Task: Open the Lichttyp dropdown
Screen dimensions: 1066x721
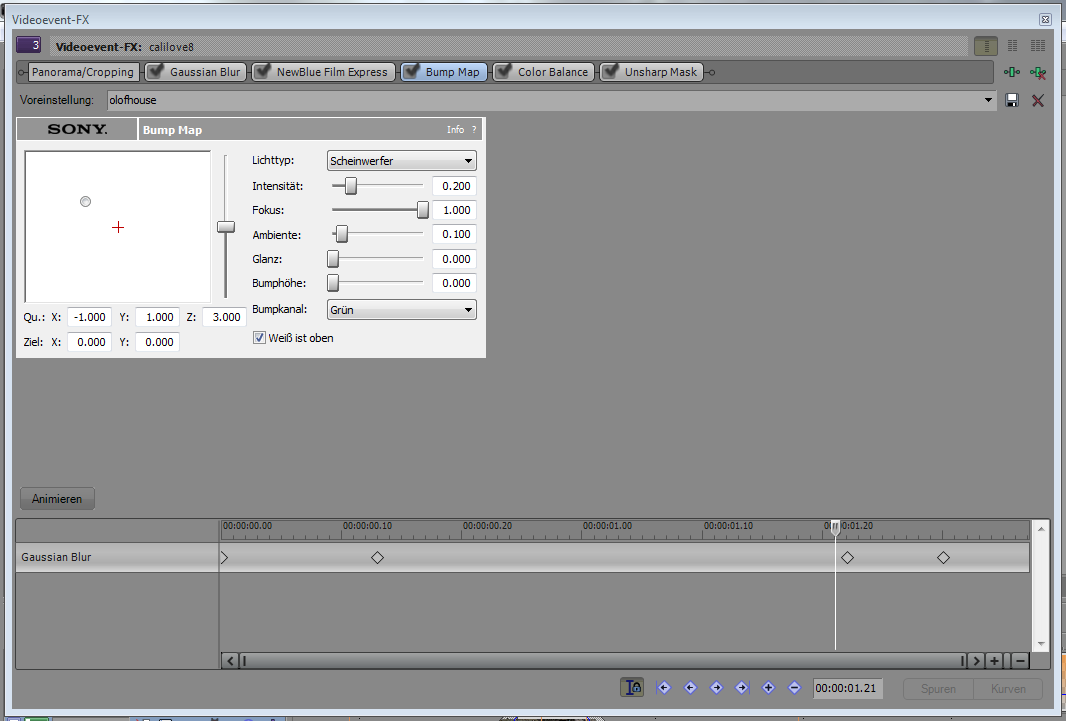Action: (401, 160)
